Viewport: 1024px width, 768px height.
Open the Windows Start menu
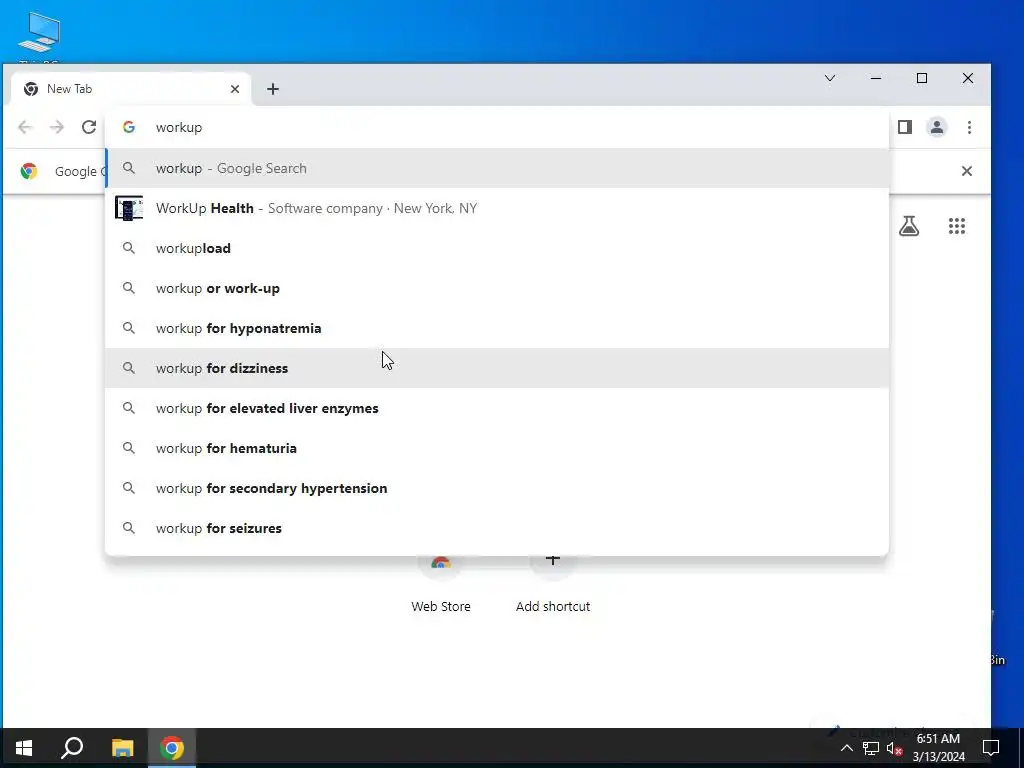click(x=24, y=748)
